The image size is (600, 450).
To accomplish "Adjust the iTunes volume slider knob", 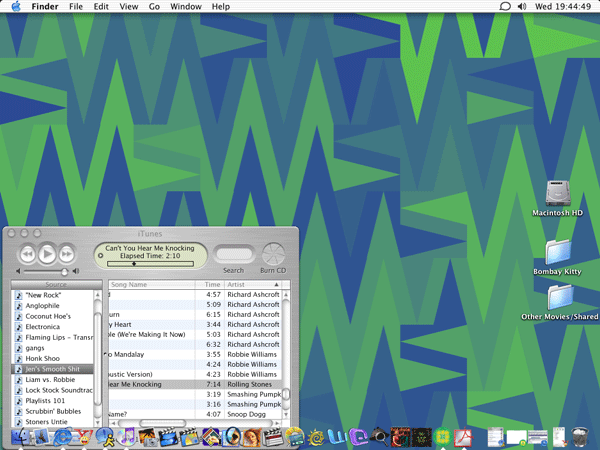I will [x=64, y=271].
